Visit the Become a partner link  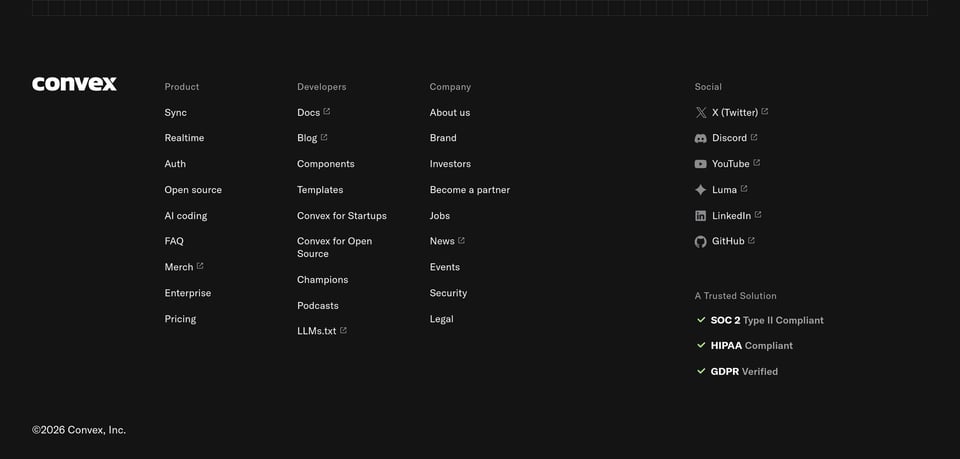470,190
